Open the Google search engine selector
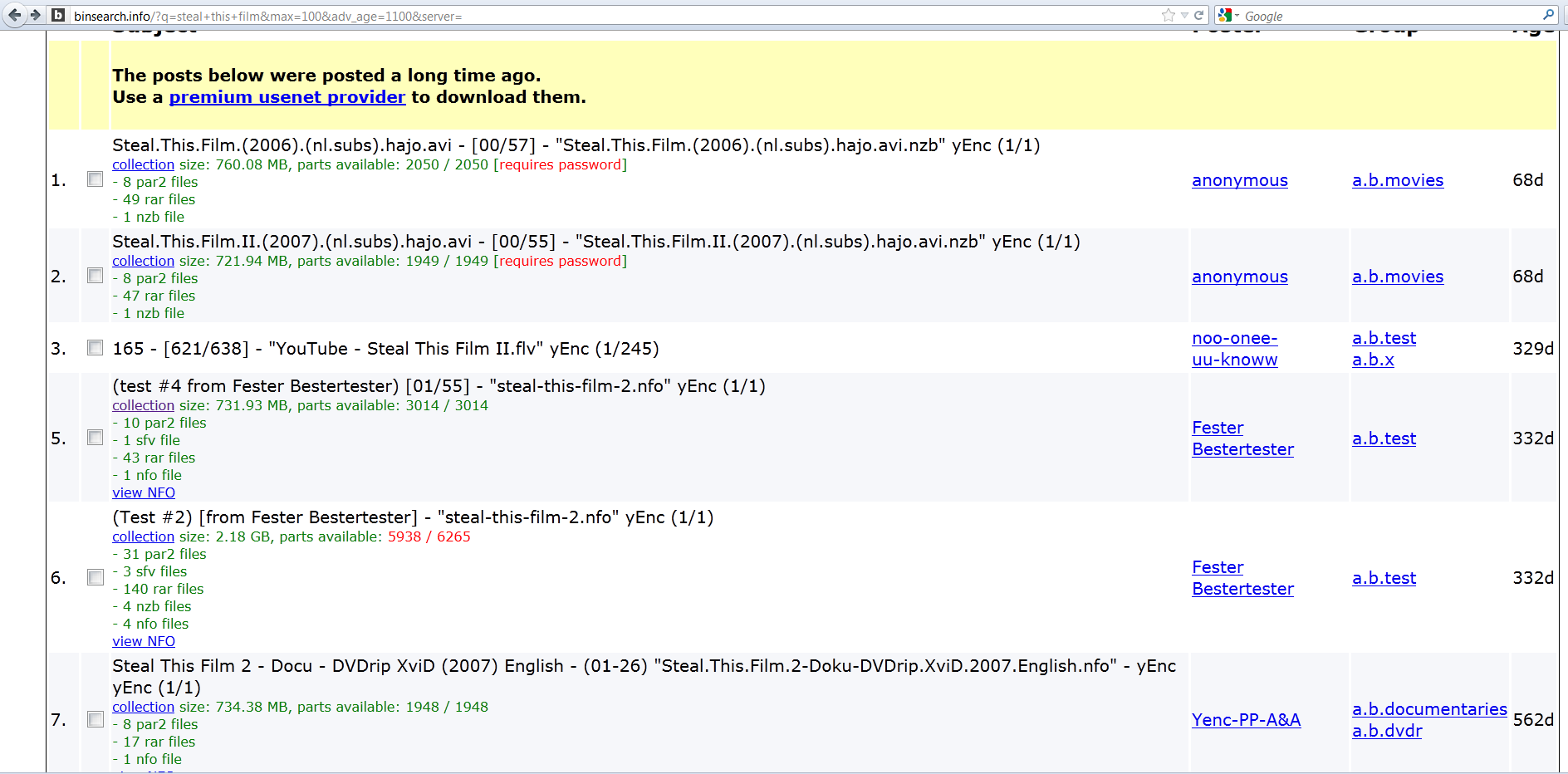This screenshot has height=774, width=1568. 1228,15
